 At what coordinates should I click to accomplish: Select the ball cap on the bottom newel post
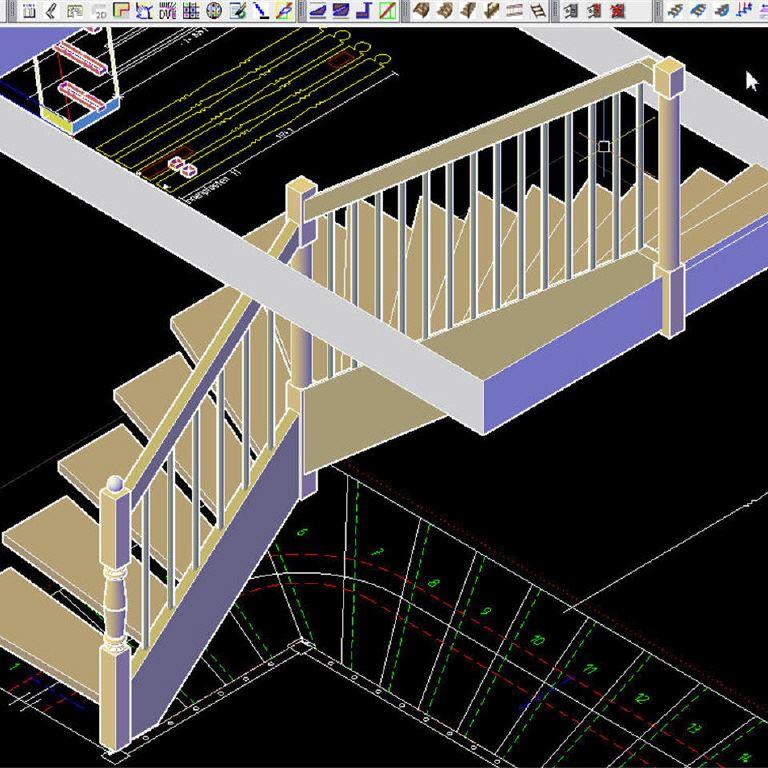[x=115, y=485]
